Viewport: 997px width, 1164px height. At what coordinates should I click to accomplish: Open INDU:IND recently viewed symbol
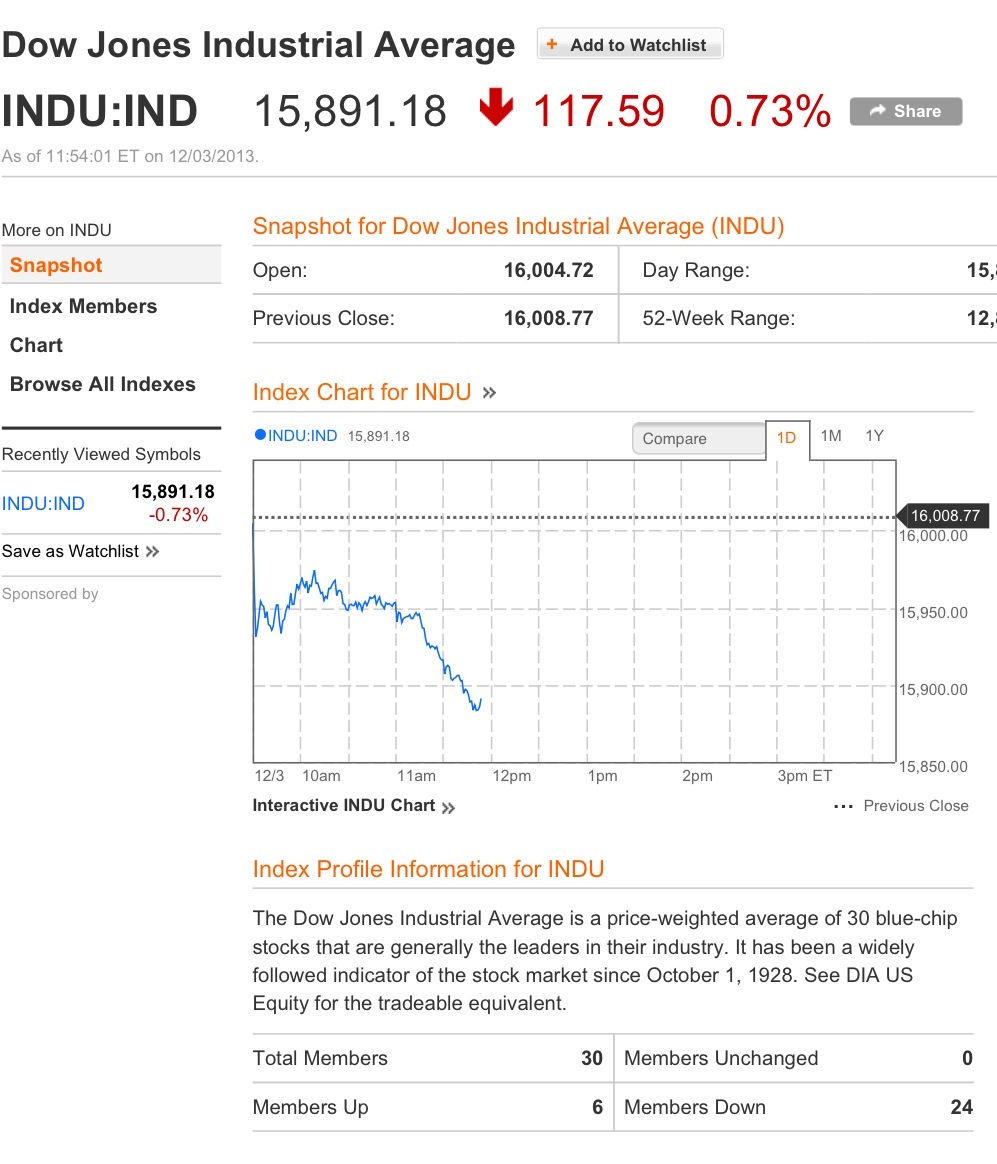[43, 503]
